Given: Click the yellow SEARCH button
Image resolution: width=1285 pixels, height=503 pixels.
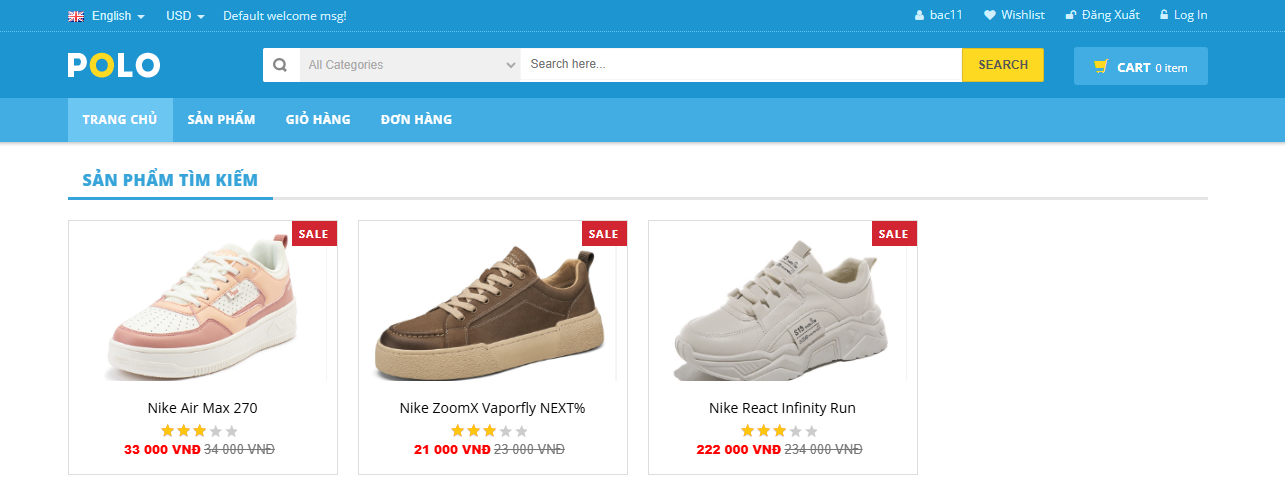Looking at the screenshot, I should click(1003, 65).
